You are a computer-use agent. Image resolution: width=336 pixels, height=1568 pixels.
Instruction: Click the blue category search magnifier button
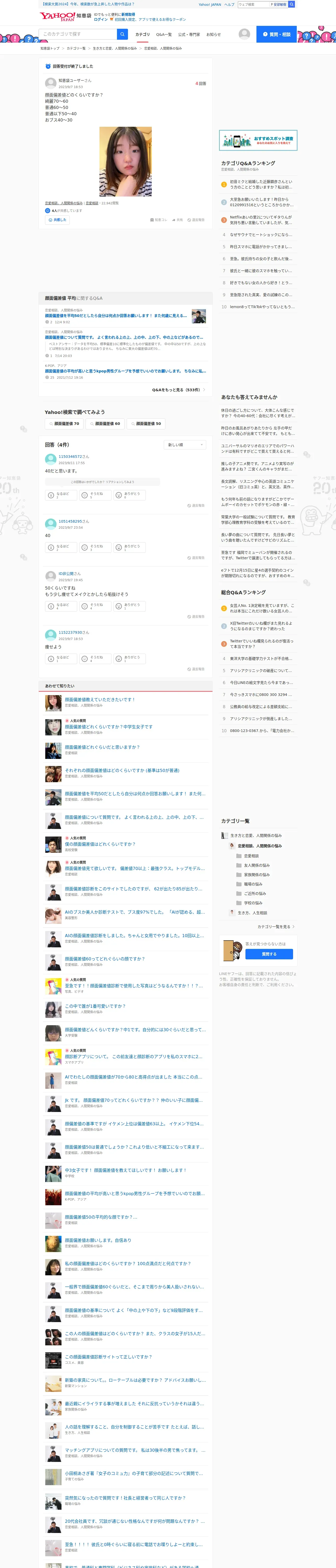122,34
